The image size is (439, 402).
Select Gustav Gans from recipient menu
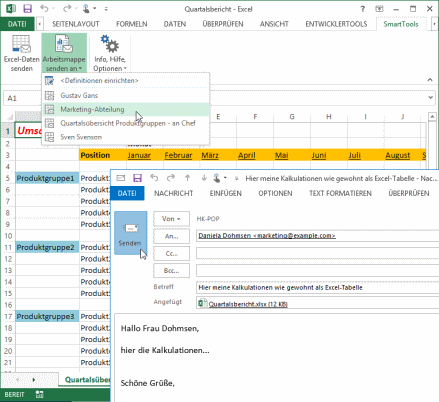(x=126, y=95)
